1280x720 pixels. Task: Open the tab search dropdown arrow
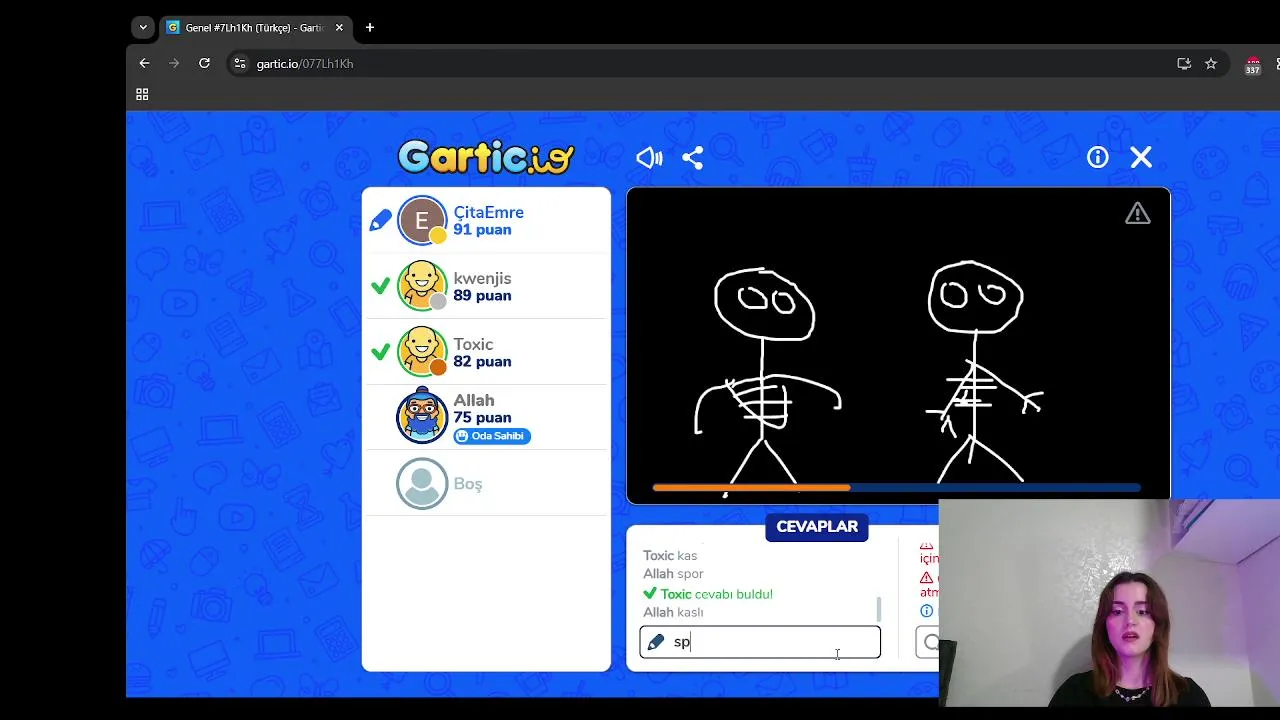point(143,28)
